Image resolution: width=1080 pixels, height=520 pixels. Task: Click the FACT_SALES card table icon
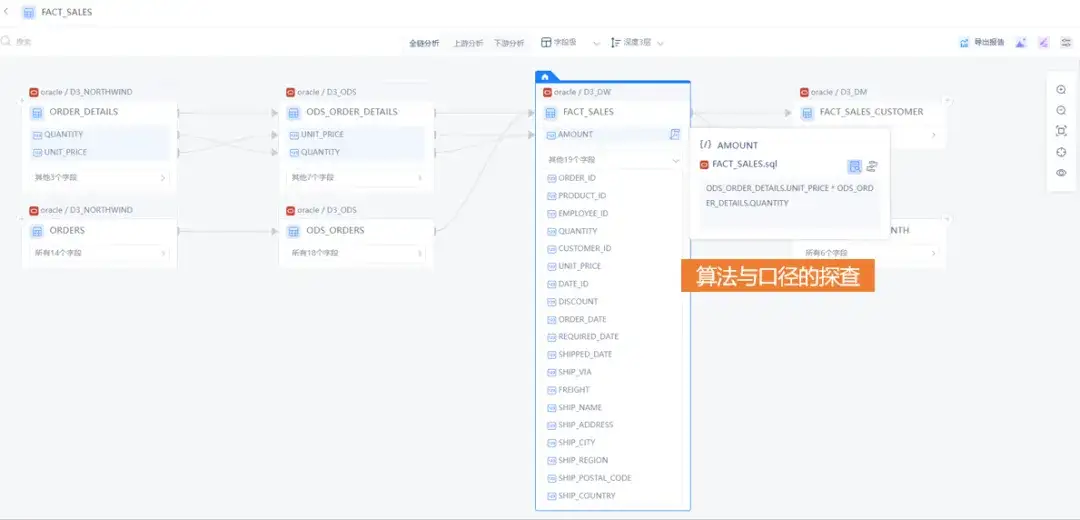550,112
